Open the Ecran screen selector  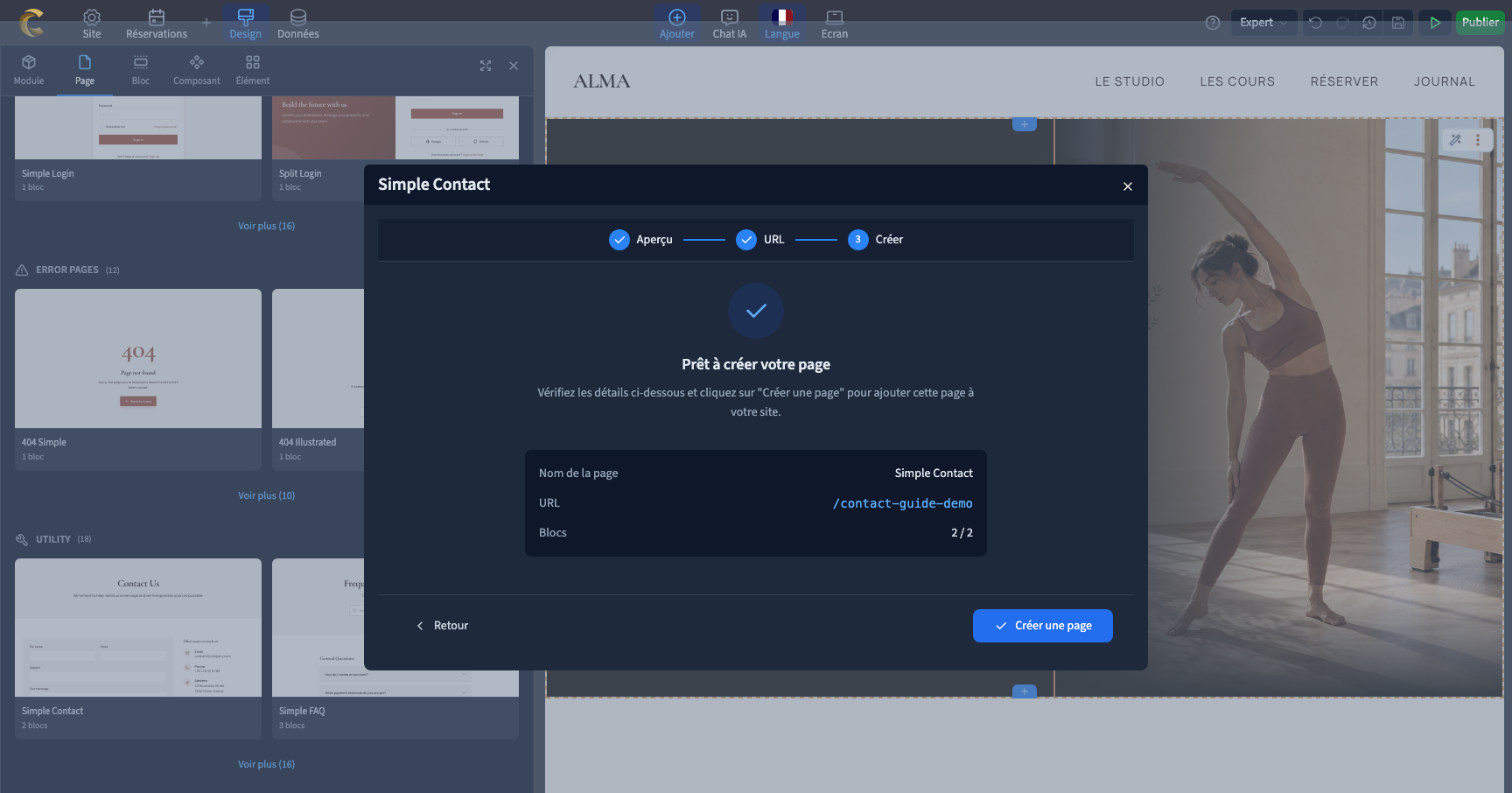coord(835,24)
